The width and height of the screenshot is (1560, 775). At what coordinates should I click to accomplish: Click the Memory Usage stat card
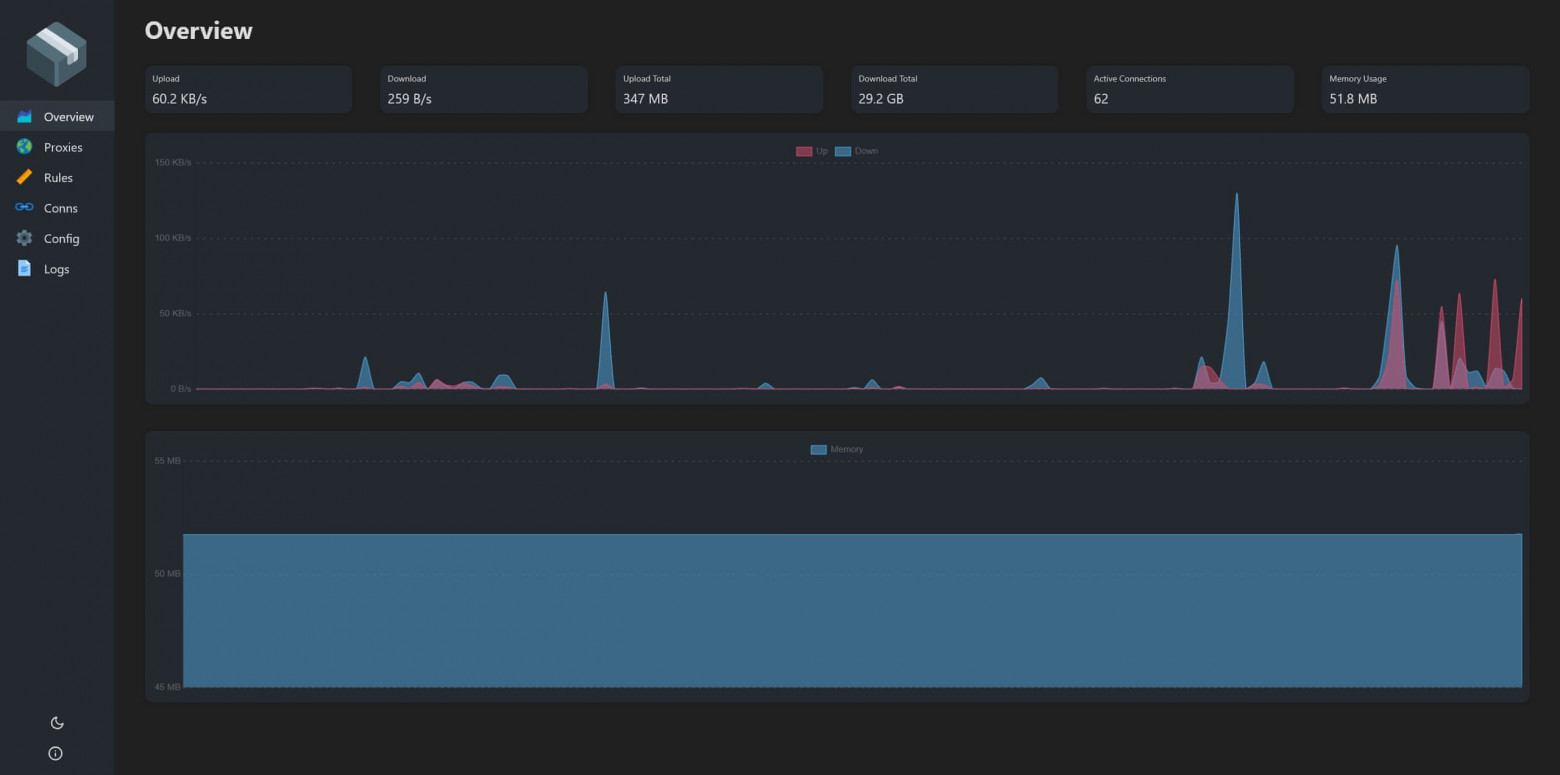pyautogui.click(x=1423, y=89)
